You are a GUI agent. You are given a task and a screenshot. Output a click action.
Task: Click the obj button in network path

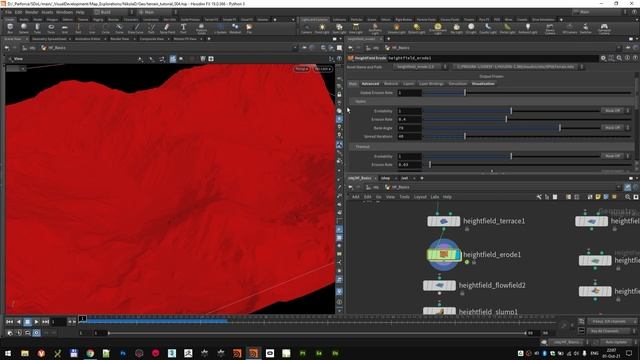click(x=376, y=187)
